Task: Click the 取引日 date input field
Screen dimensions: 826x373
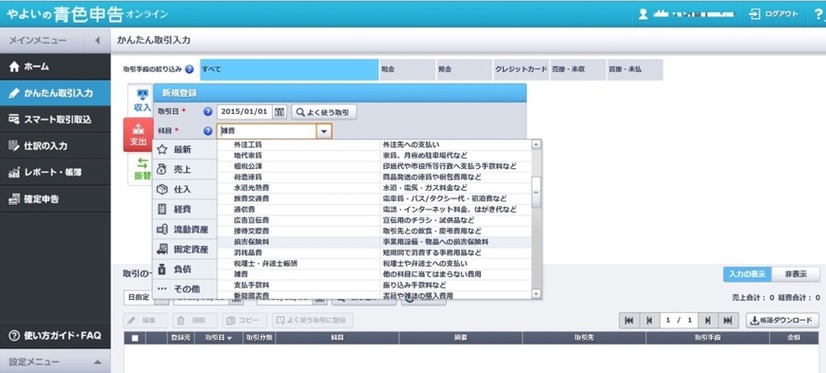Action: pos(245,112)
